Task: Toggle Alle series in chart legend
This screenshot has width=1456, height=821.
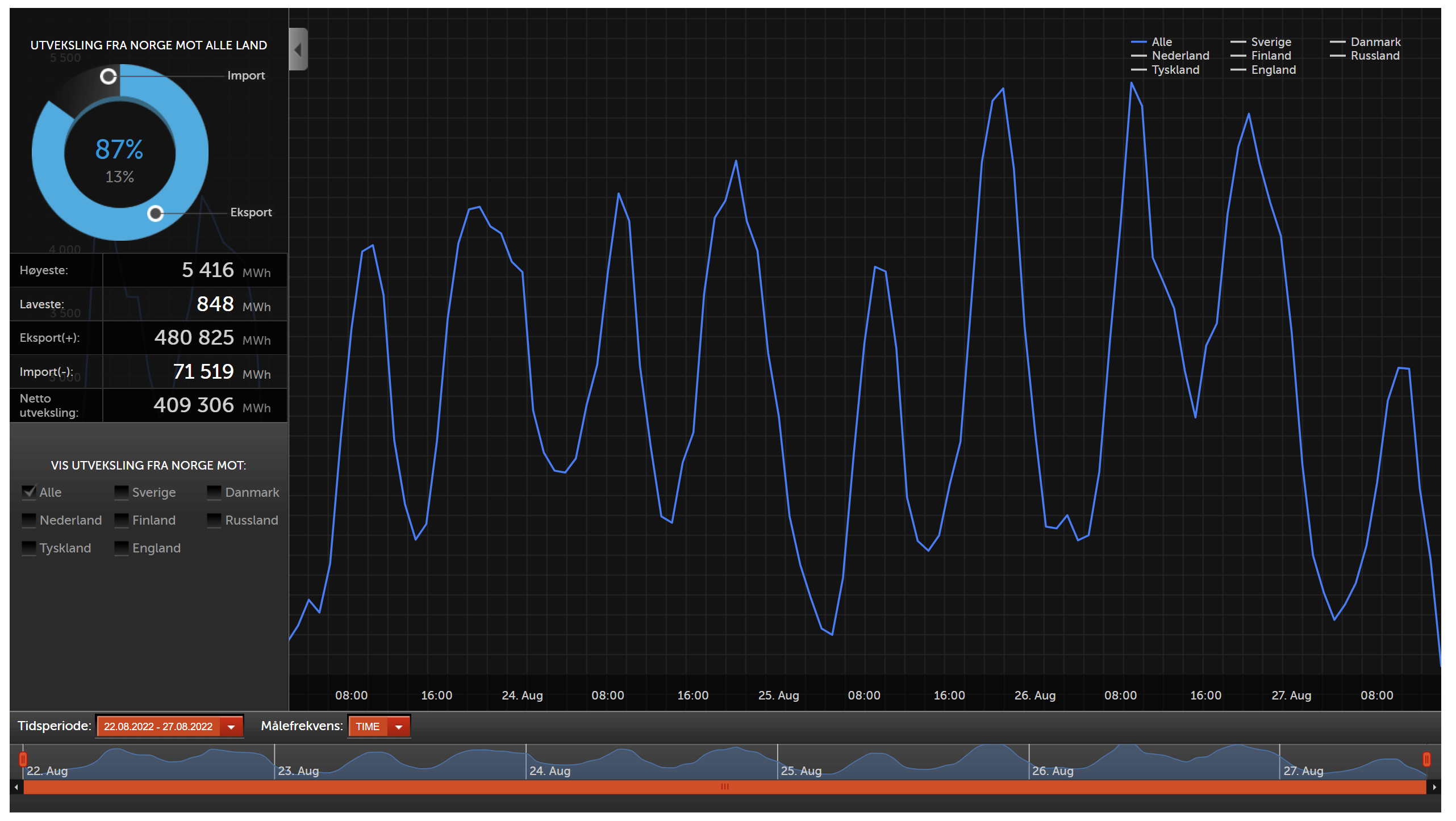Action: coord(1152,42)
